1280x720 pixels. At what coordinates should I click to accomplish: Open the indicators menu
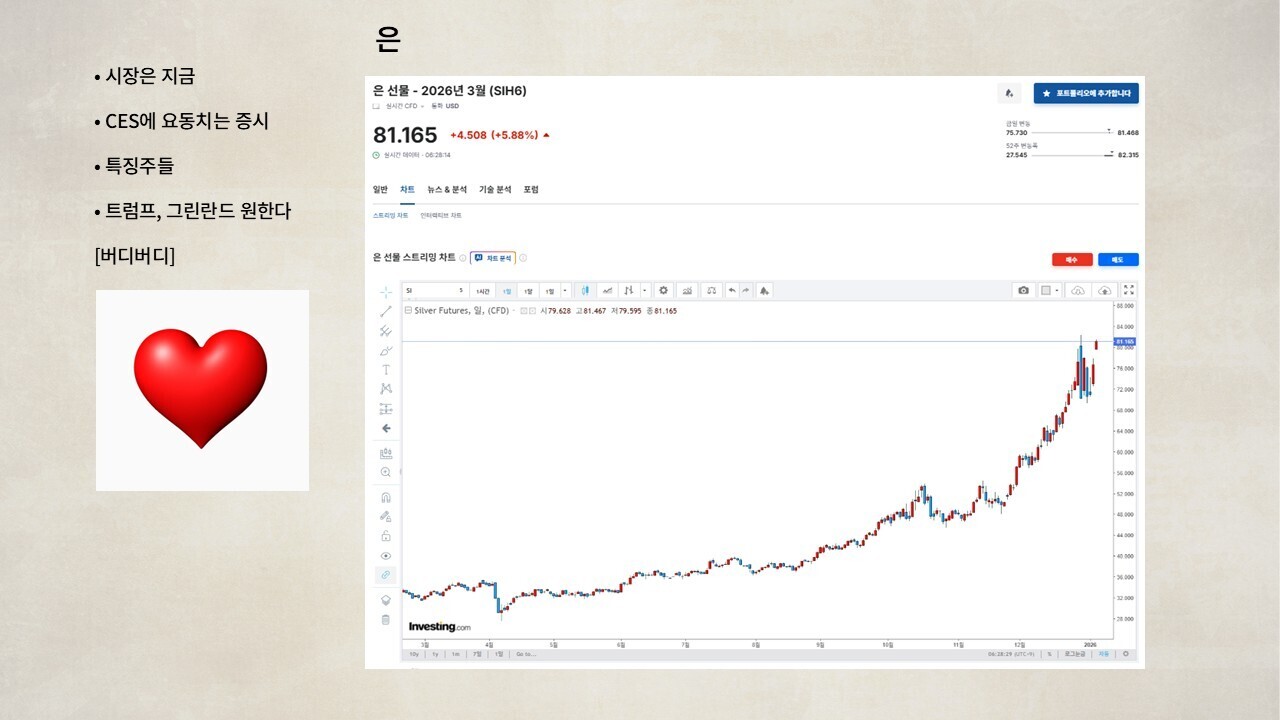coord(687,291)
